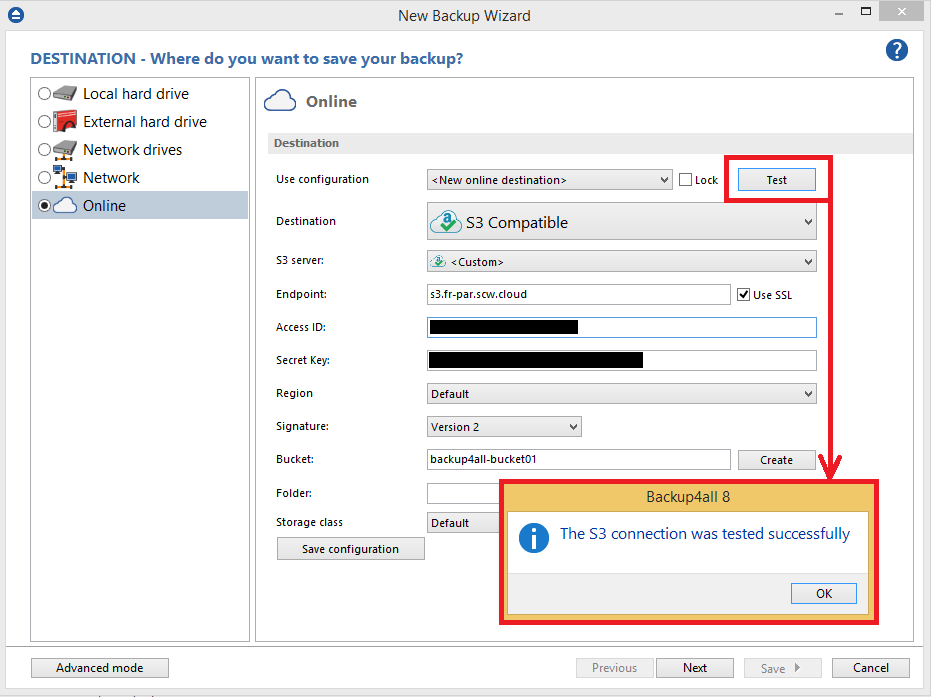Image resolution: width=931 pixels, height=697 pixels.
Task: Expand the S3 server dropdown
Action: click(622, 261)
